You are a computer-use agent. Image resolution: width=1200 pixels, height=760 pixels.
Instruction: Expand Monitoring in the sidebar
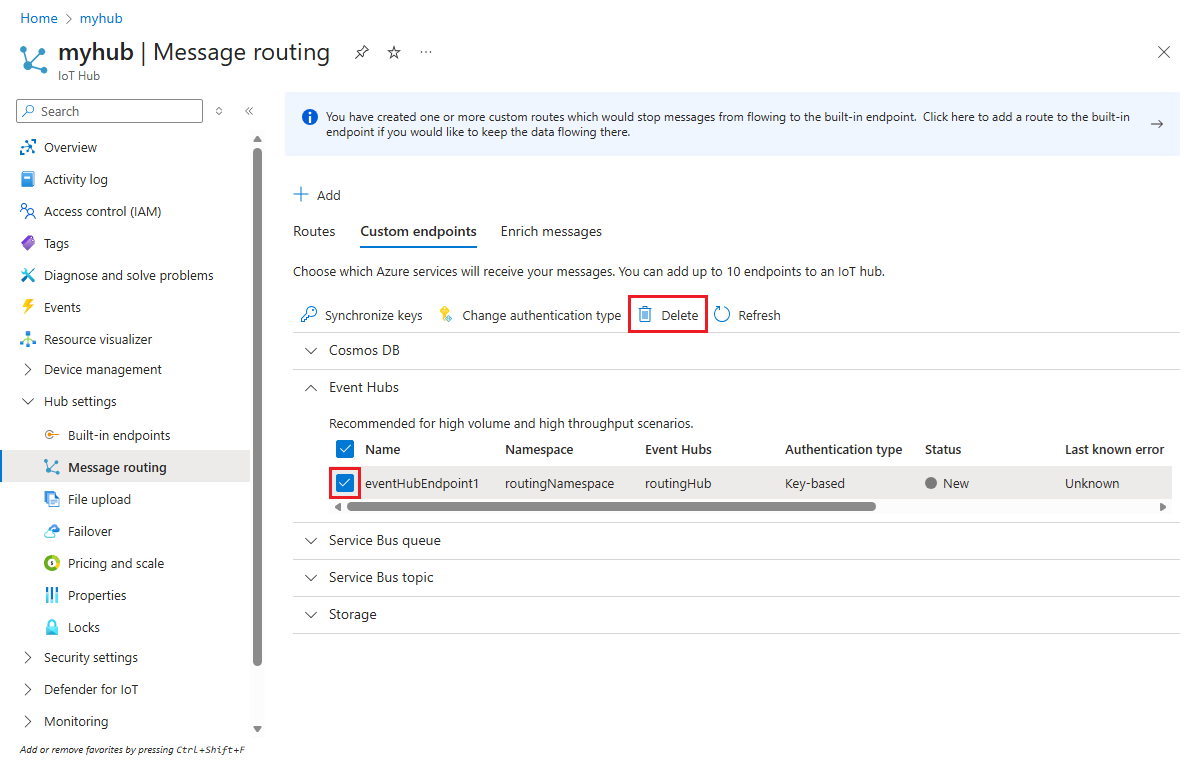28,721
